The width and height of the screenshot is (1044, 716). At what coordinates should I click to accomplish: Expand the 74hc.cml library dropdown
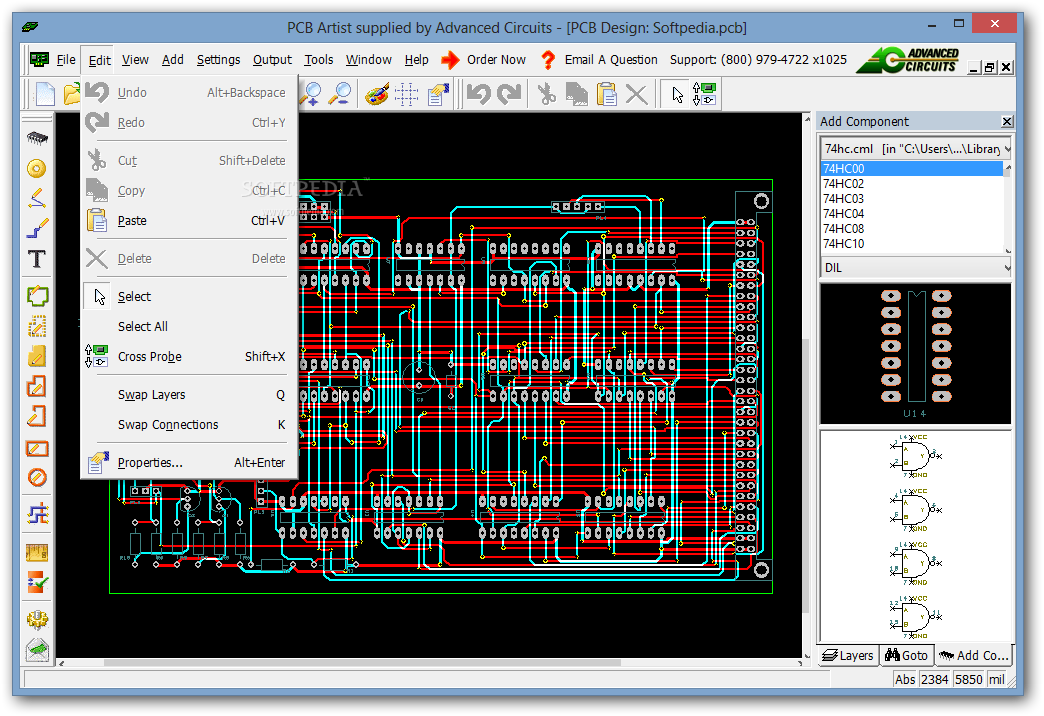[1007, 149]
